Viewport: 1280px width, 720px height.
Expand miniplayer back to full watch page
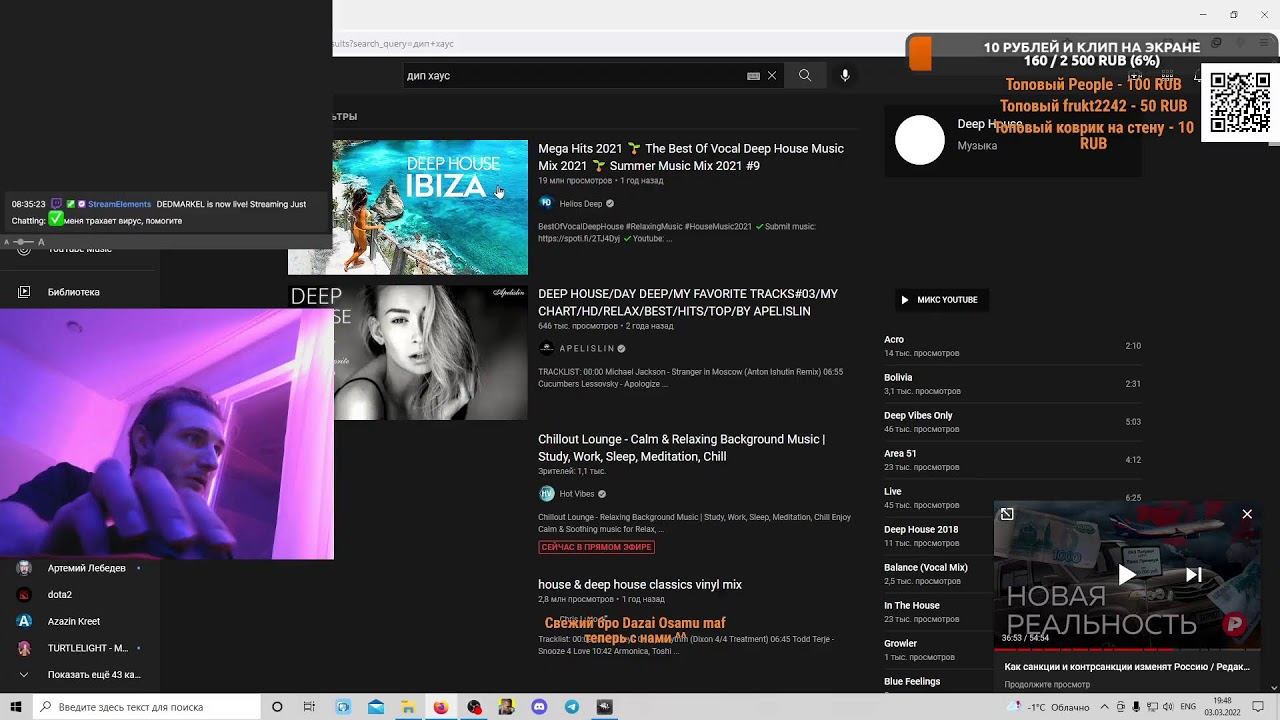1007,514
